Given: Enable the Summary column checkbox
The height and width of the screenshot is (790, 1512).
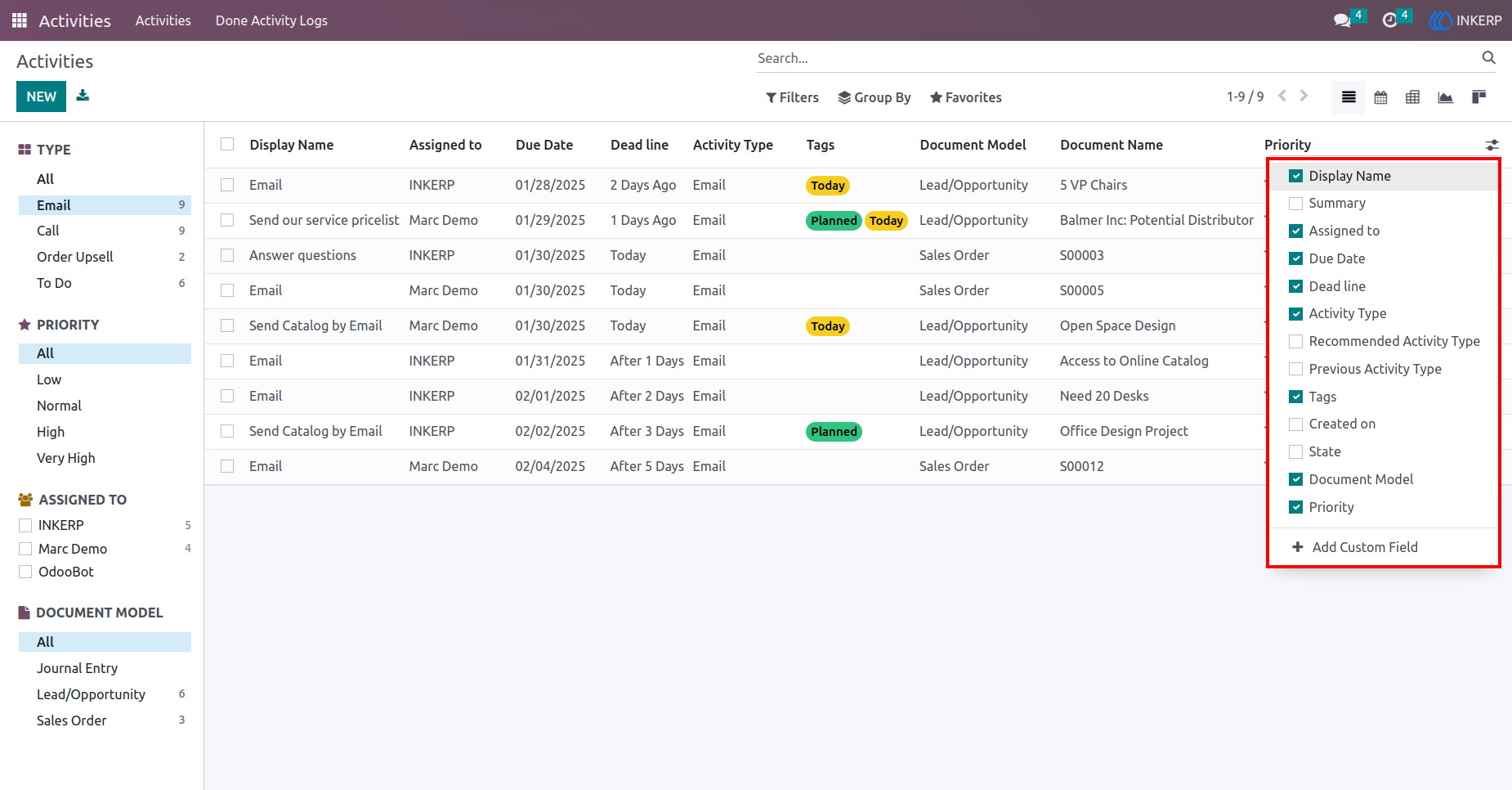Looking at the screenshot, I should pos(1295,203).
